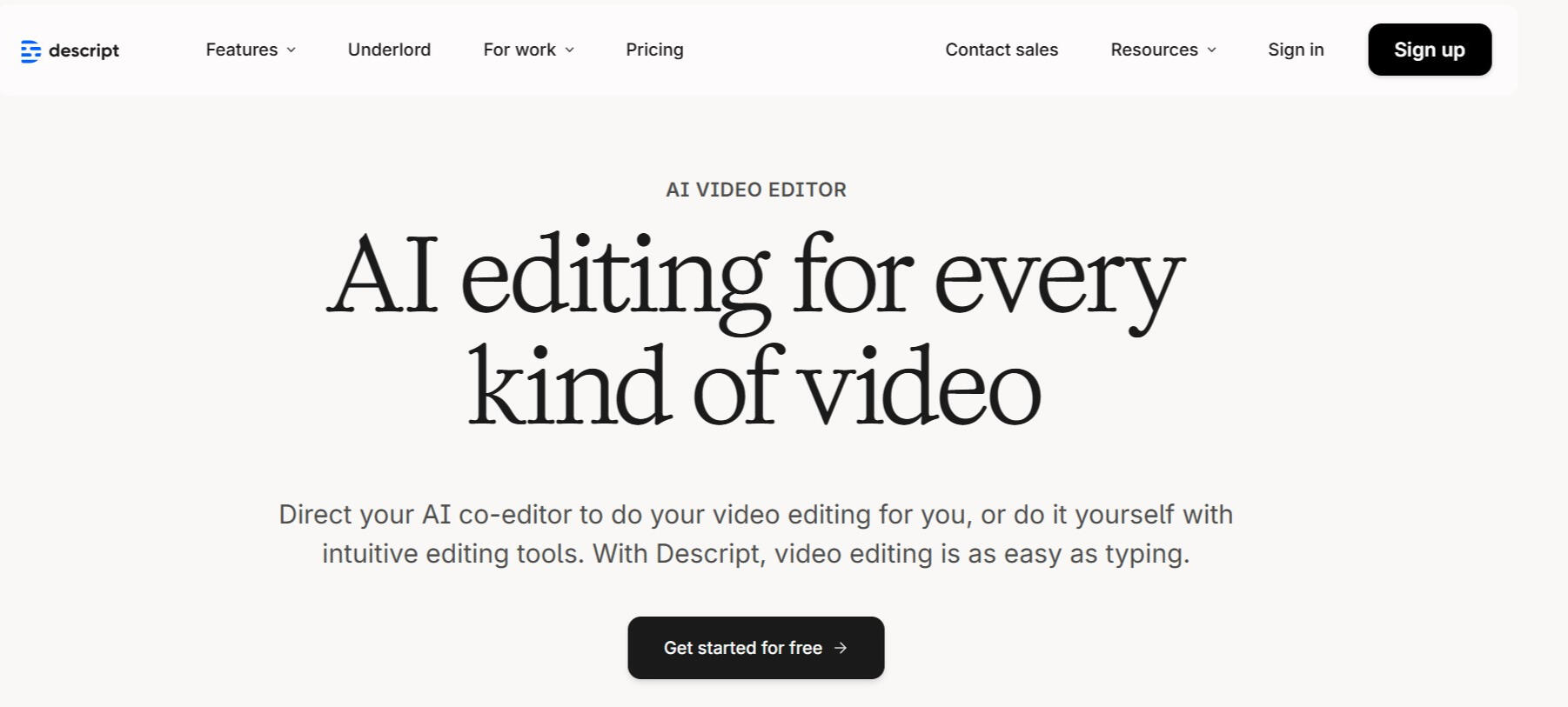Open the Resources menu label
This screenshot has width=1568, height=707.
point(1154,50)
